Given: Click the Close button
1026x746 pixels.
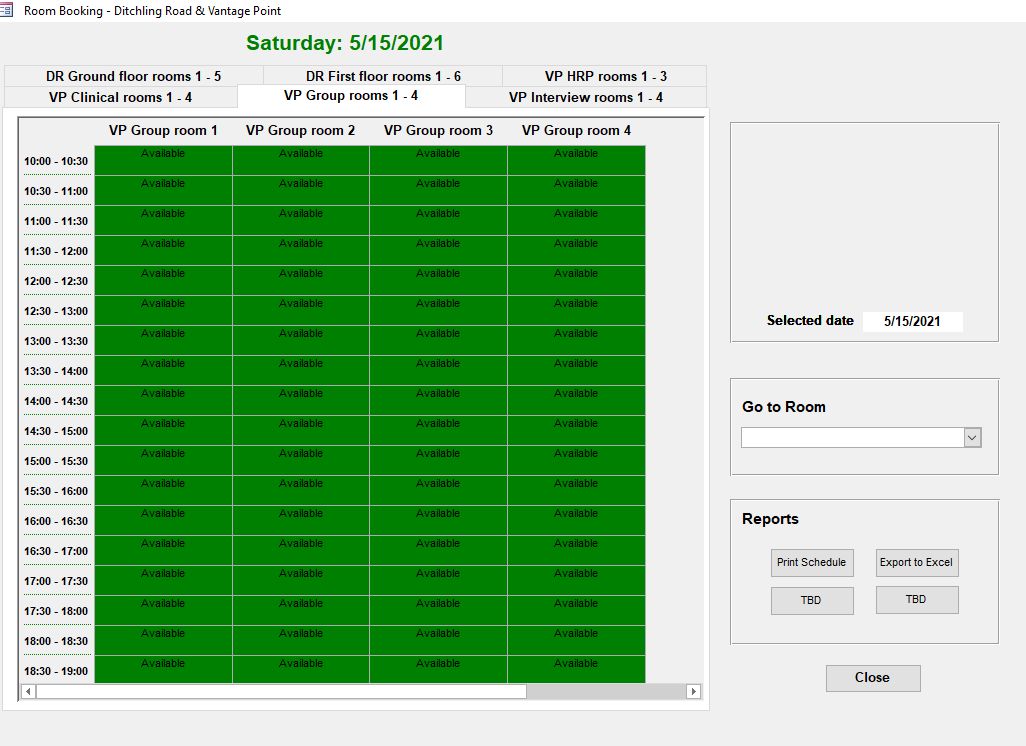Looking at the screenshot, I should point(873,678).
